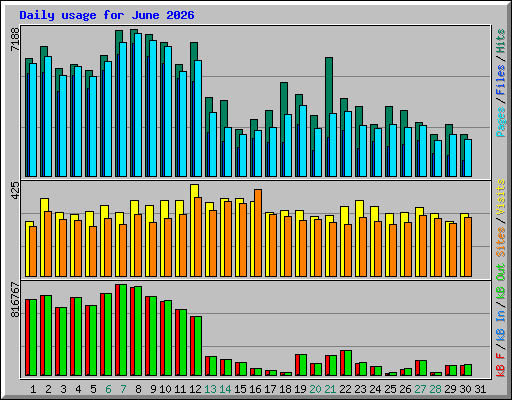512x400 pixels.
Task: Click the x-axis day label 23
Action: [360, 389]
